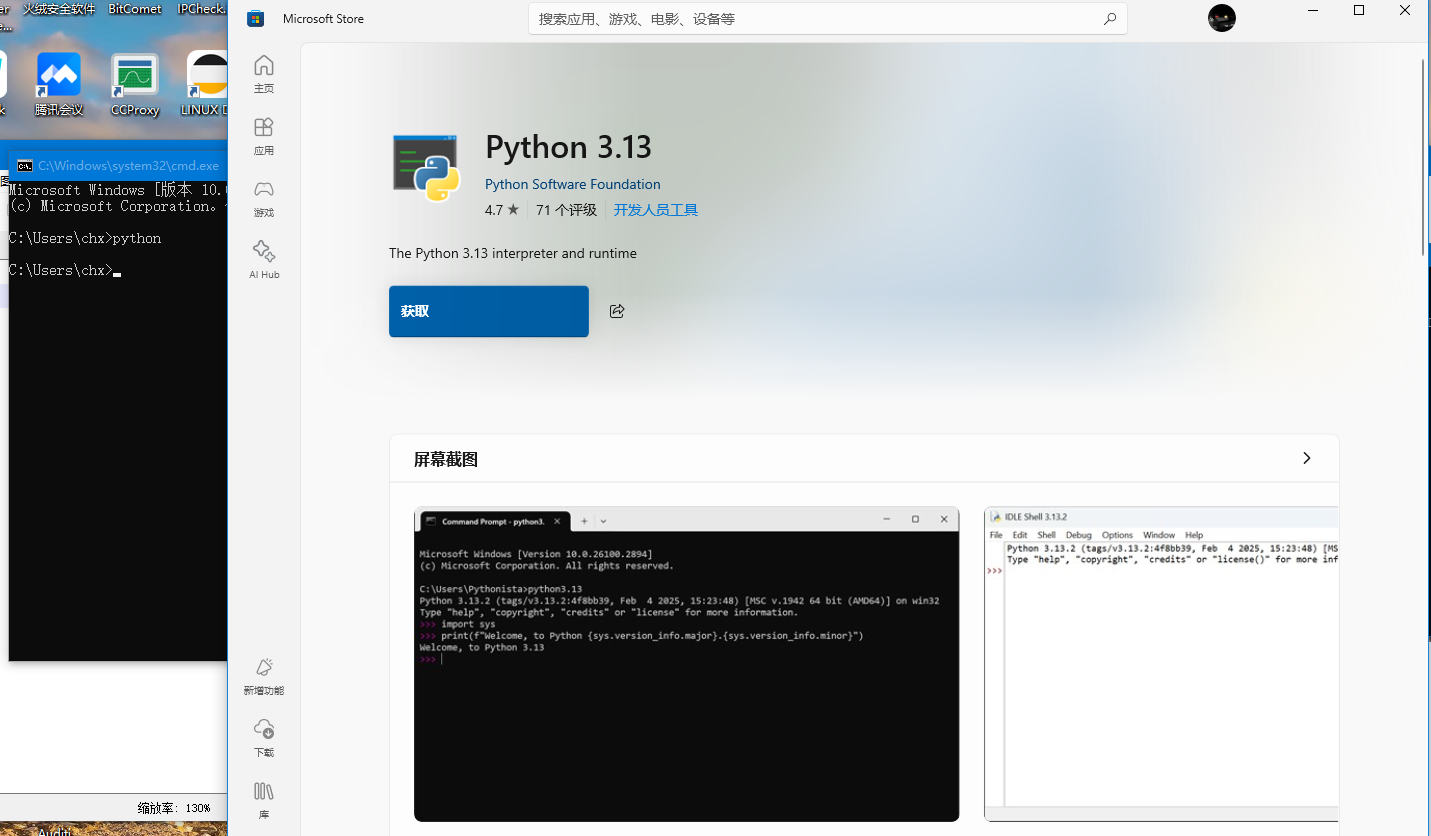Click the 火绒安全软件 desktop icon label
Viewport: 1431px width, 836px height.
59,9
